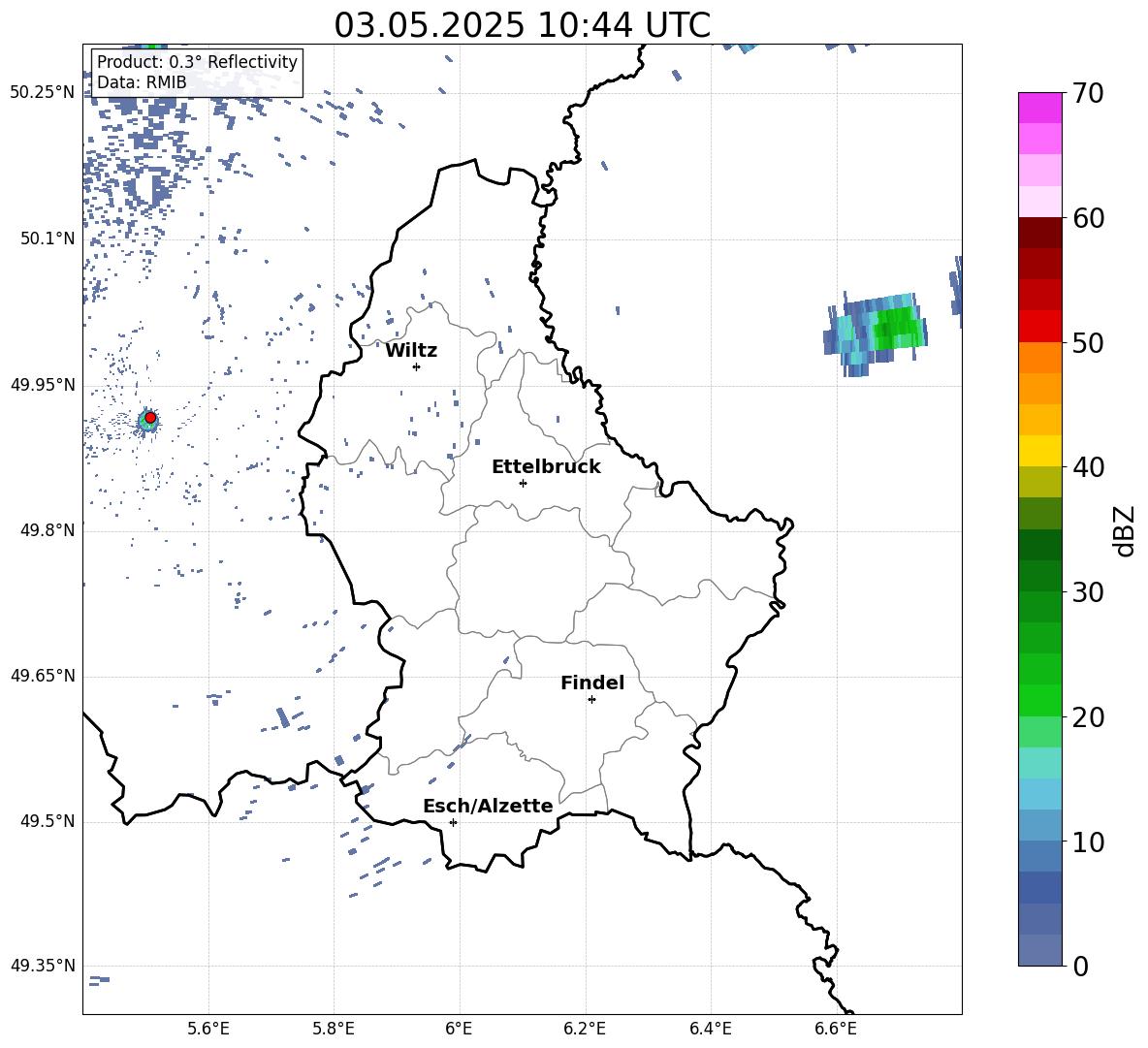Click the 60 dBZ colorbar label

coord(1088,218)
